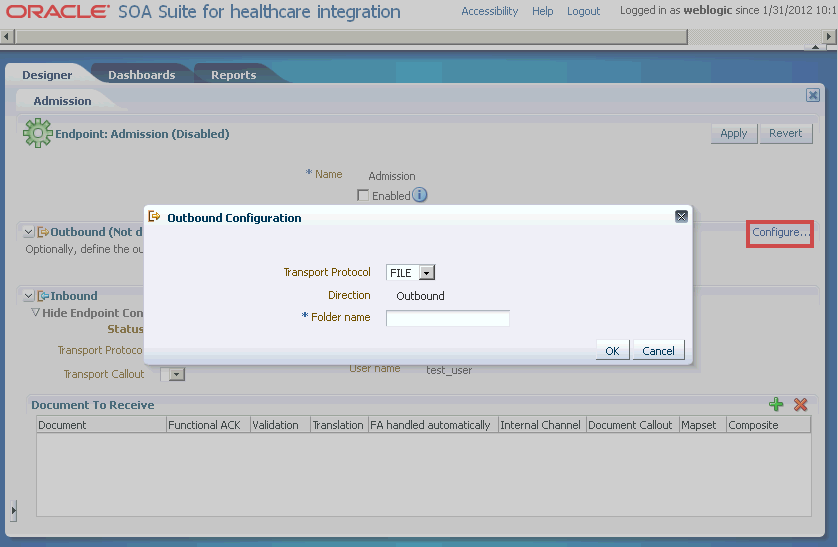Switch to the Designer tab
Viewport: 838px width, 547px height.
47,75
